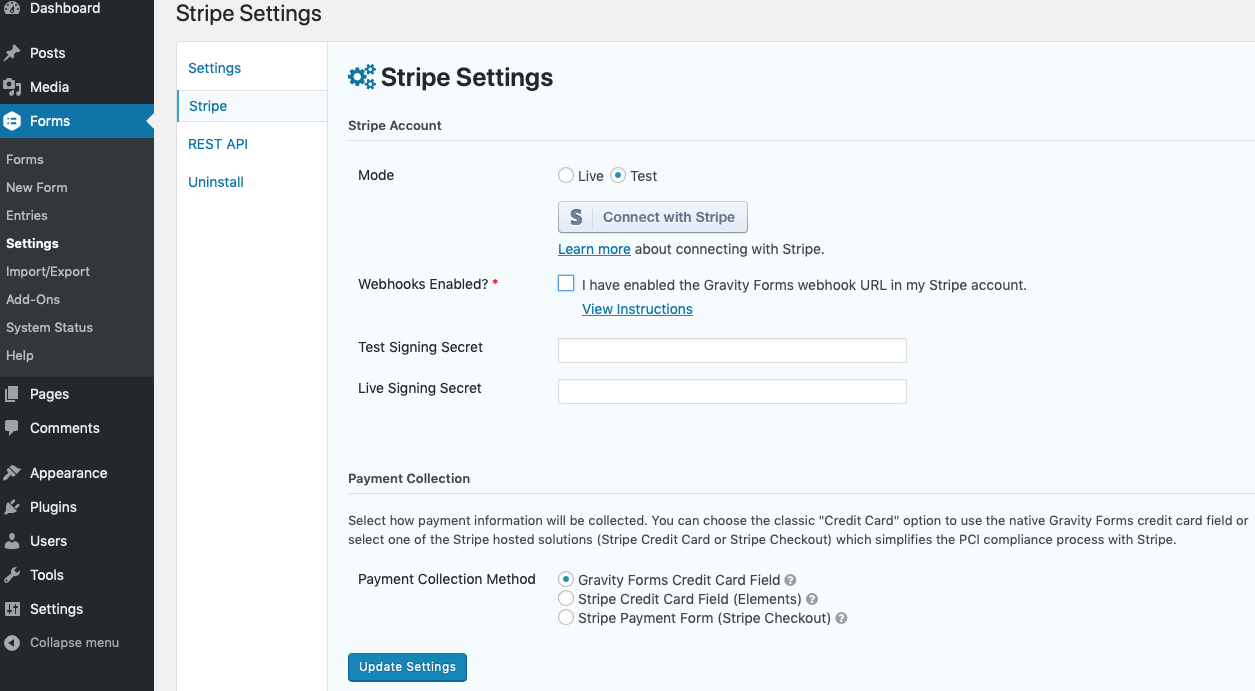Image resolution: width=1255 pixels, height=691 pixels.
Task: Switch Mode to Live
Action: pyautogui.click(x=565, y=175)
